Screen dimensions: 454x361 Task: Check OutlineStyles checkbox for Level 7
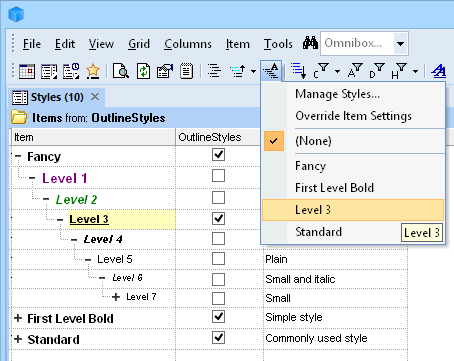coord(218,298)
